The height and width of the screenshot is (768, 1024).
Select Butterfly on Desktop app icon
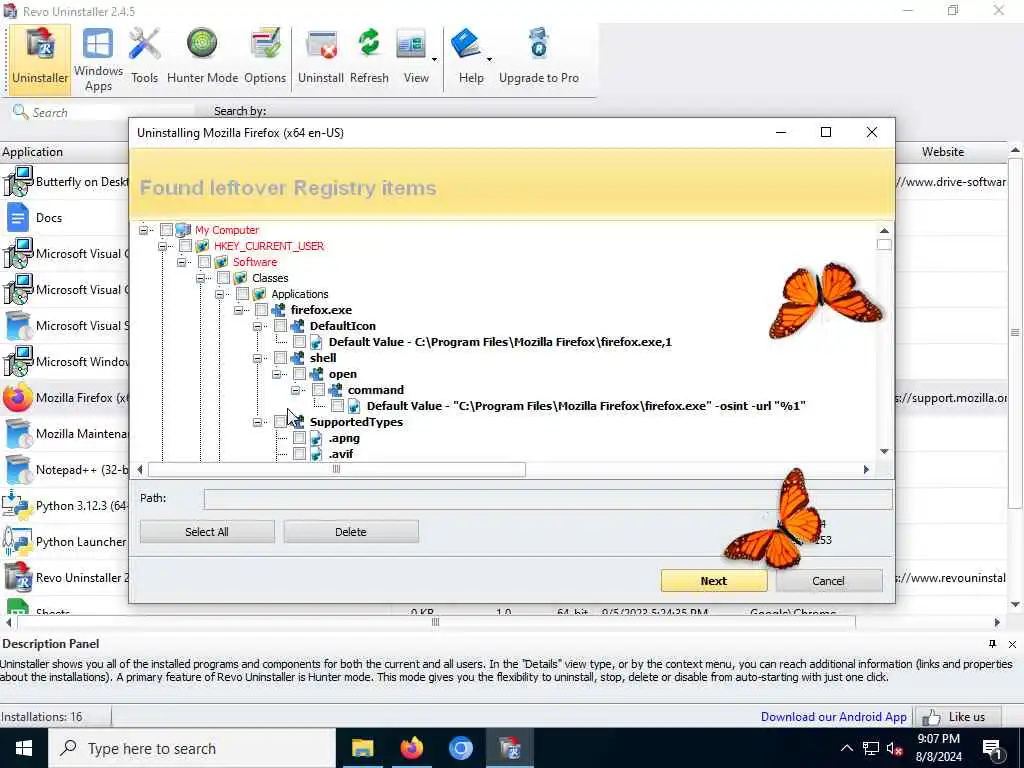coord(18,182)
